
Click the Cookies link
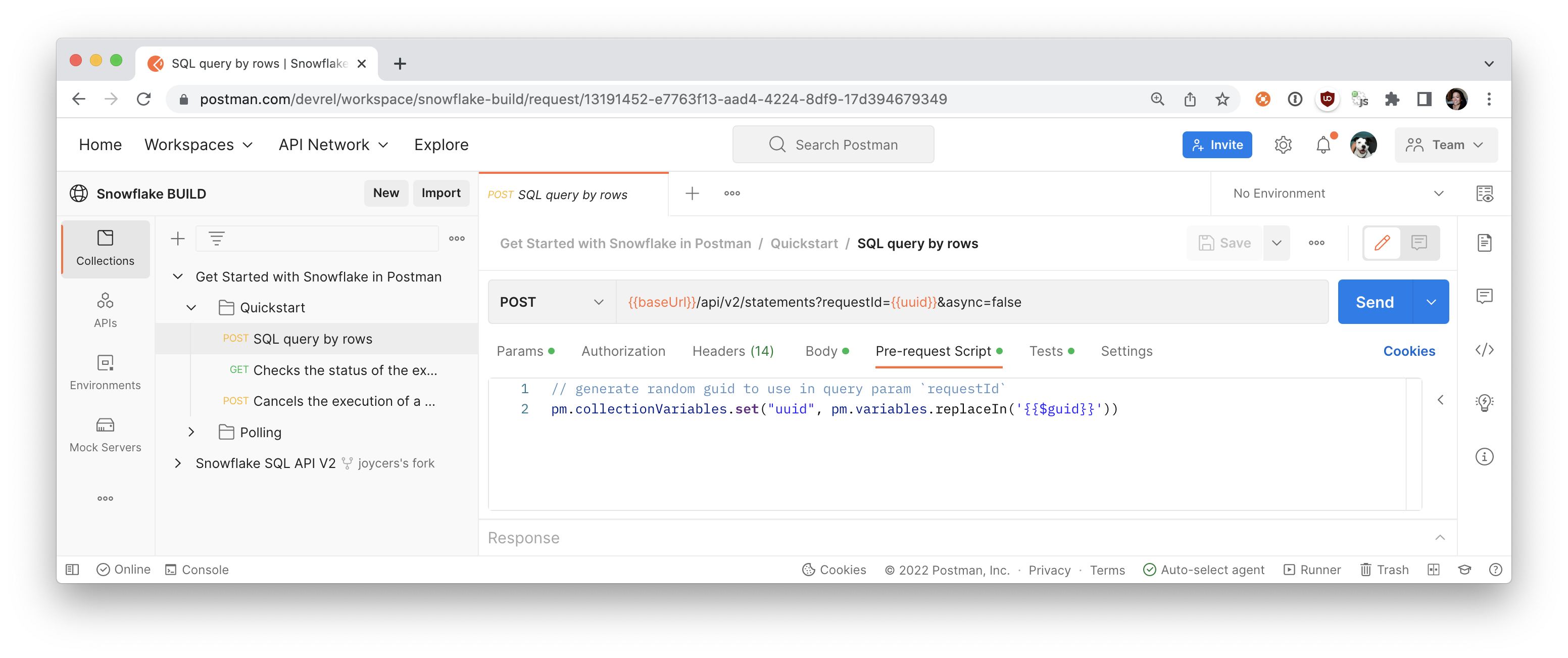pyautogui.click(x=1408, y=351)
